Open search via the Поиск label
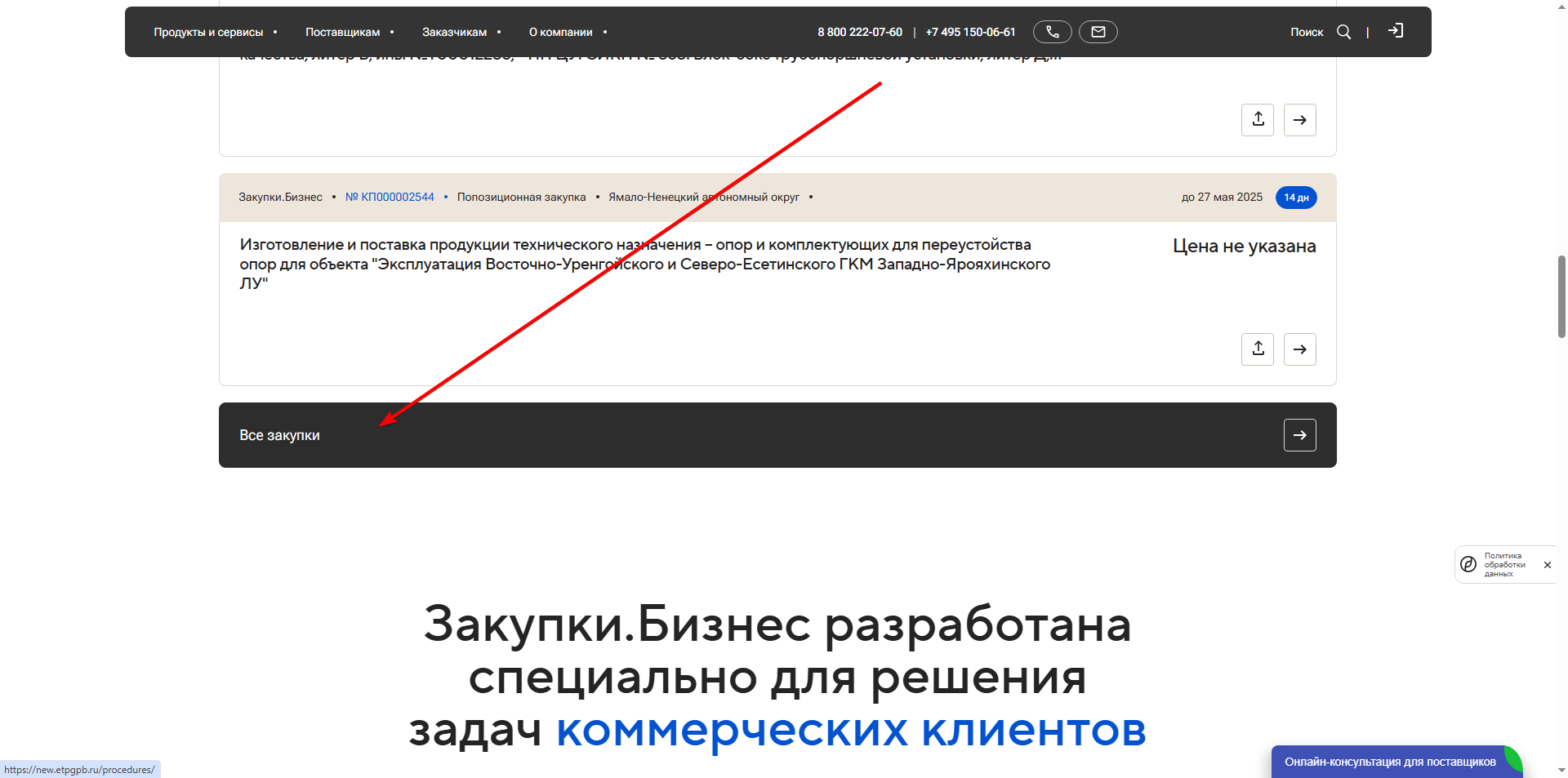This screenshot has height=778, width=1568. (1307, 32)
